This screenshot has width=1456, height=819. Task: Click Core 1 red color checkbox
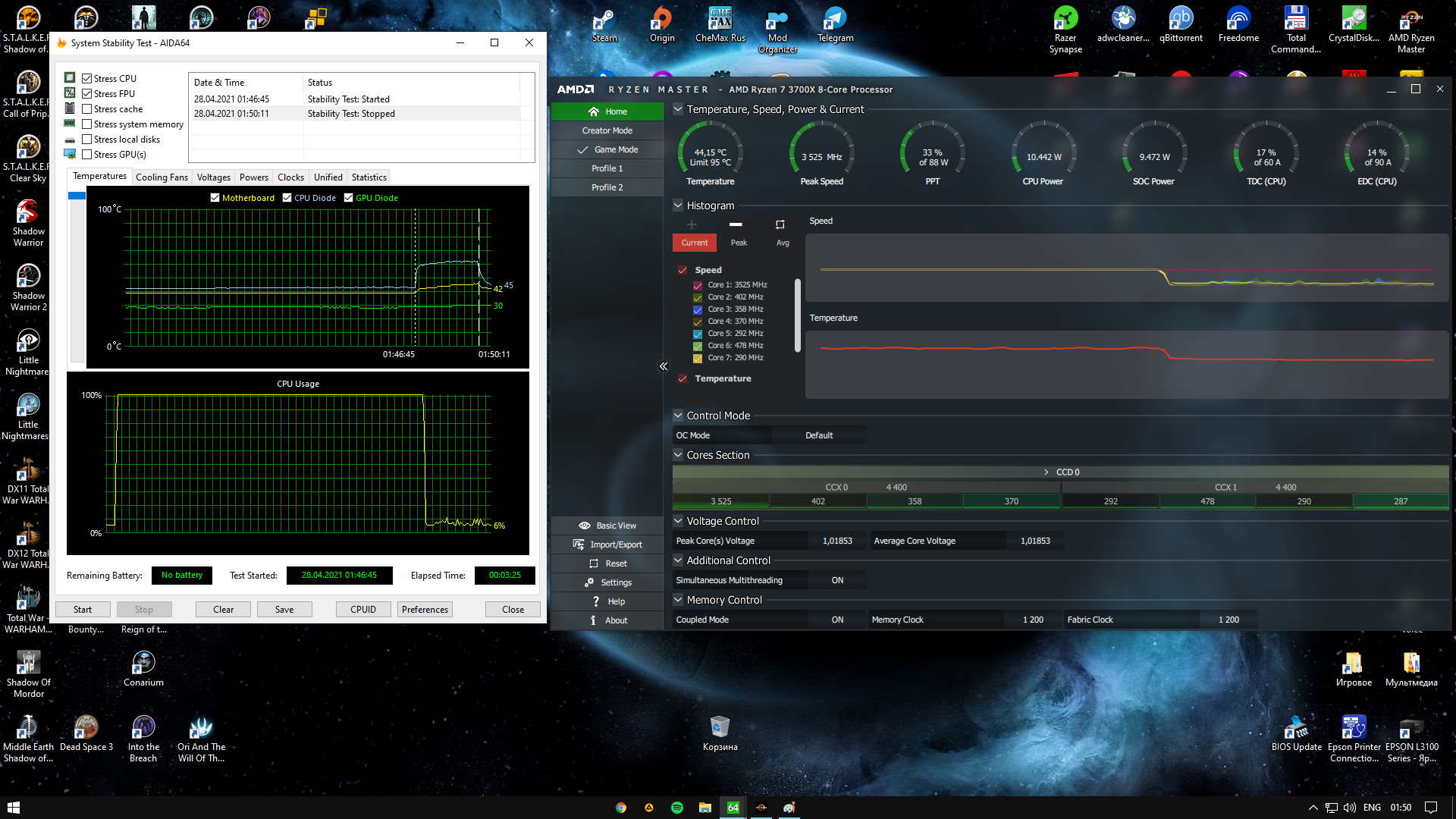(x=698, y=286)
